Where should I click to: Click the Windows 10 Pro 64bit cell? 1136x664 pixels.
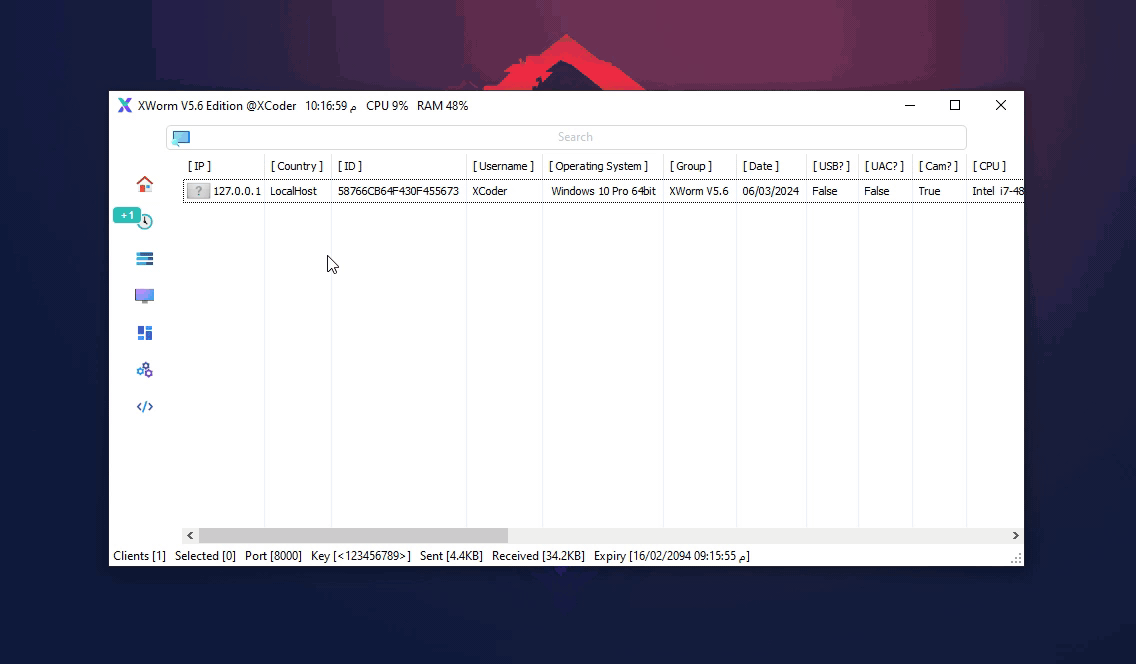(x=603, y=191)
